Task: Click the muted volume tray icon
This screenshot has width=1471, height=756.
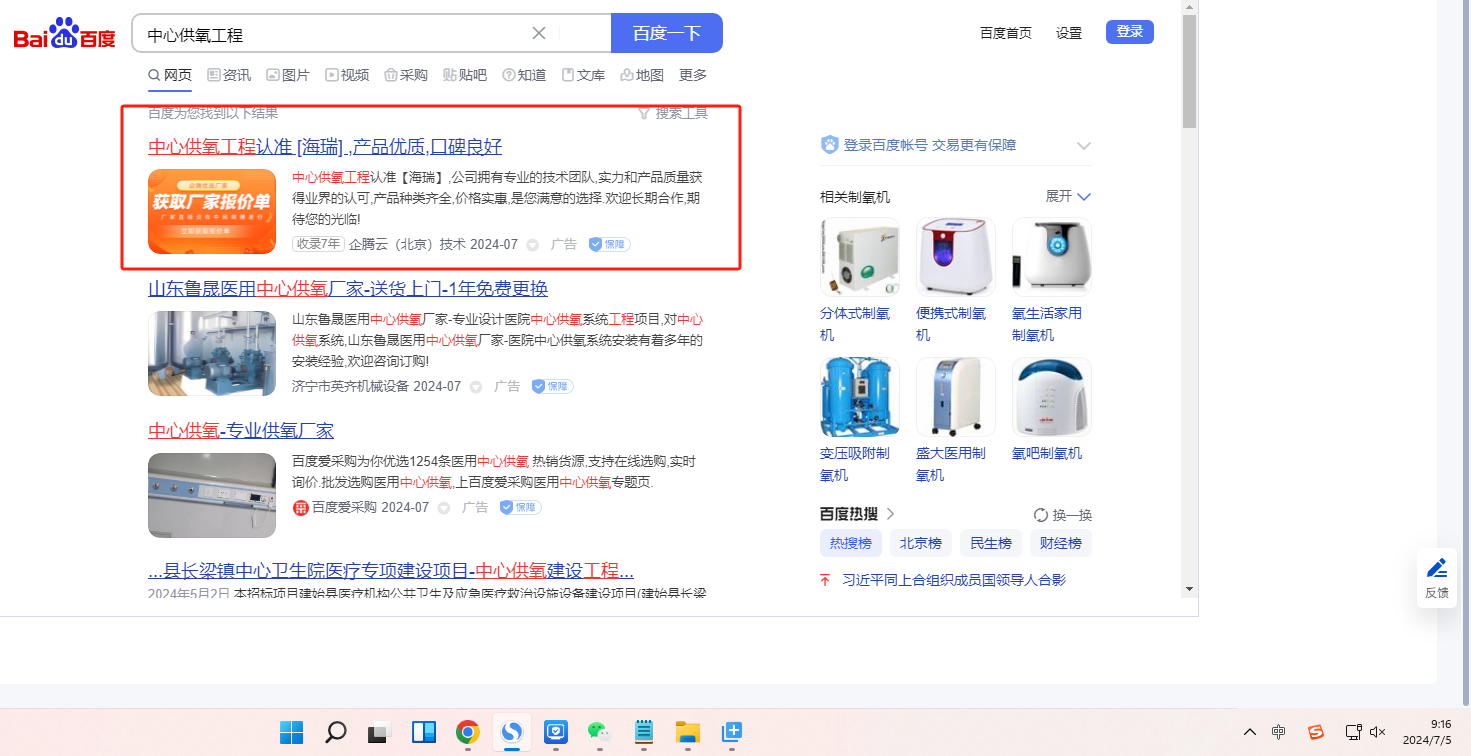Action: (x=1378, y=732)
